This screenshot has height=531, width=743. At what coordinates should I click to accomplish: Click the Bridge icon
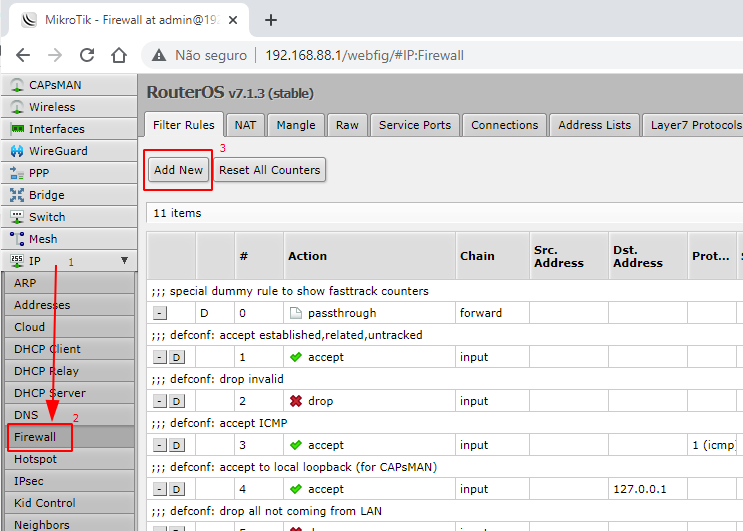click(17, 195)
